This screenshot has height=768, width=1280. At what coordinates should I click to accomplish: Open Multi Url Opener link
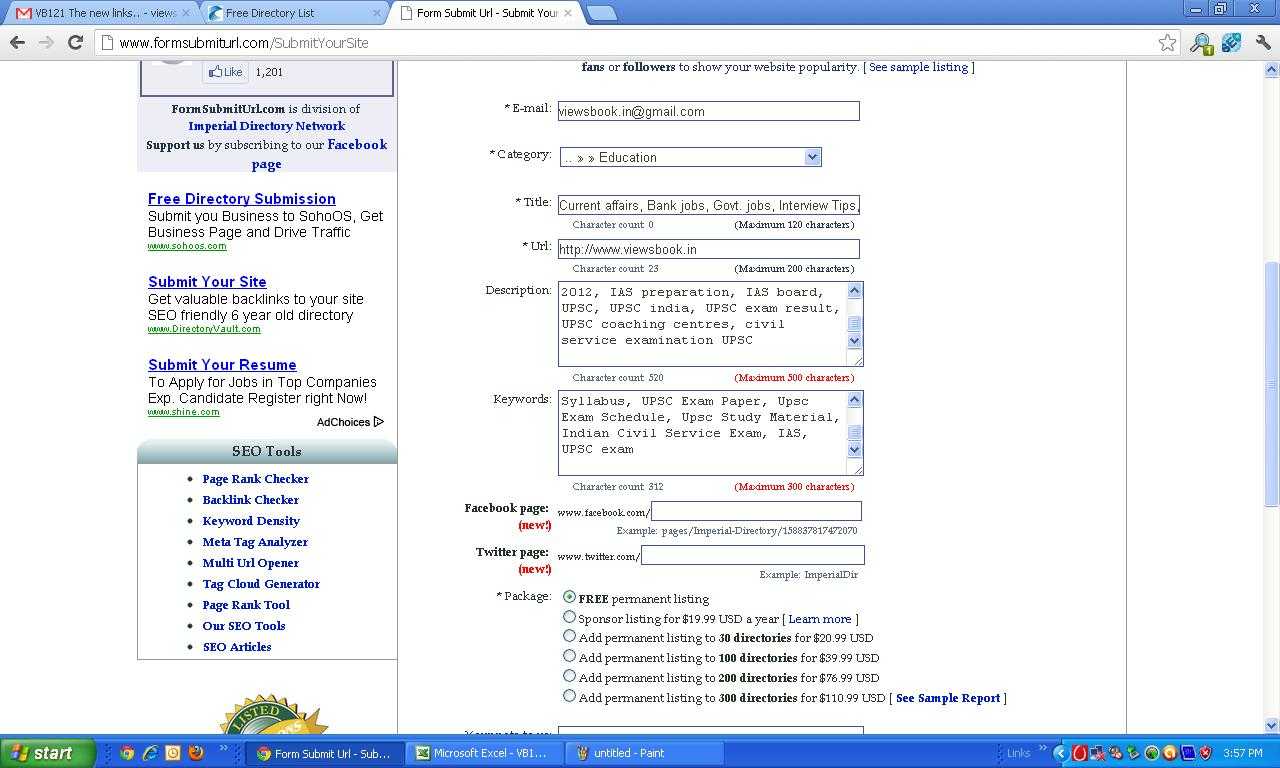click(x=250, y=563)
